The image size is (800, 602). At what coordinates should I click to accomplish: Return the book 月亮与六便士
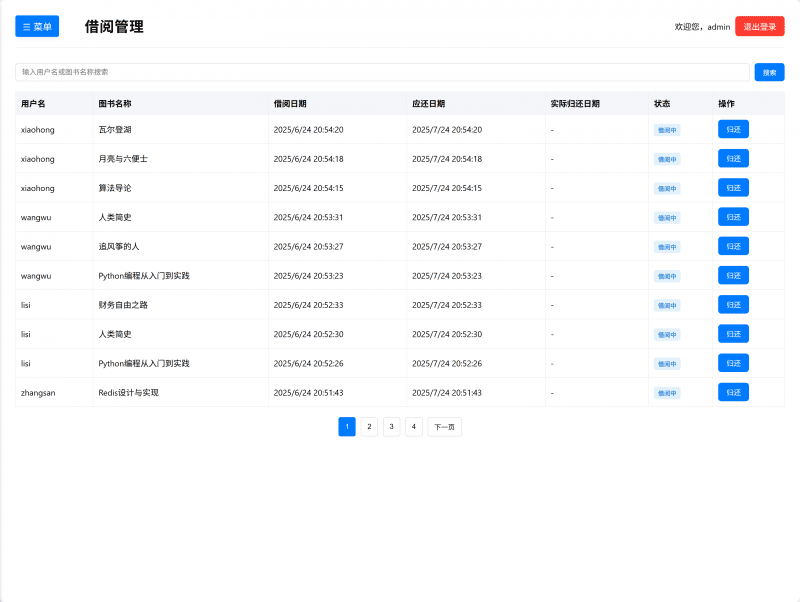[733, 158]
